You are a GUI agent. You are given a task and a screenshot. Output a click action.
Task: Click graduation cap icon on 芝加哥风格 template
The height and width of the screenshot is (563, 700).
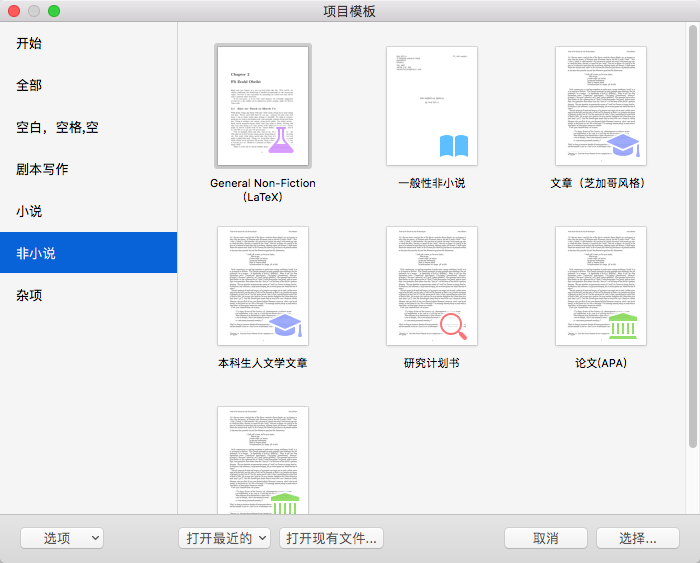coord(624,145)
